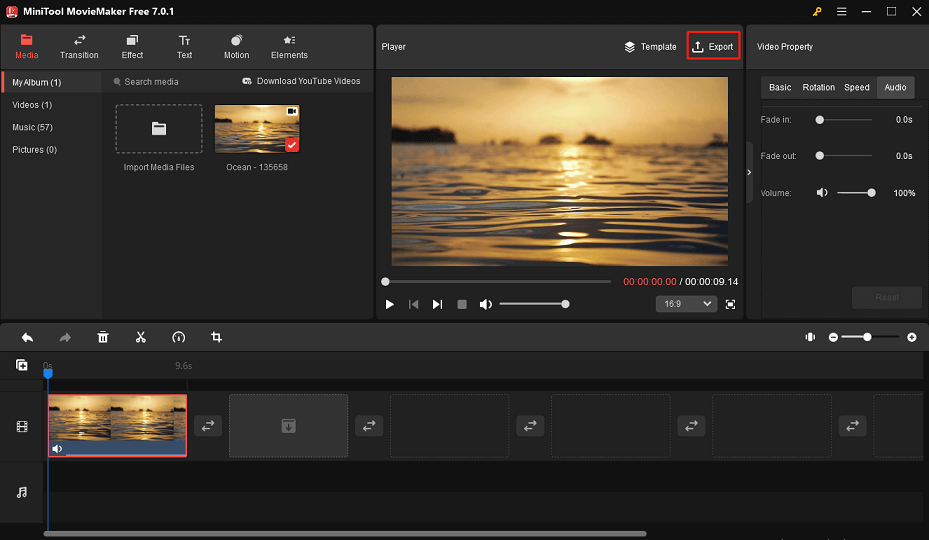
Task: Zoom in the timeline
Action: click(912, 337)
